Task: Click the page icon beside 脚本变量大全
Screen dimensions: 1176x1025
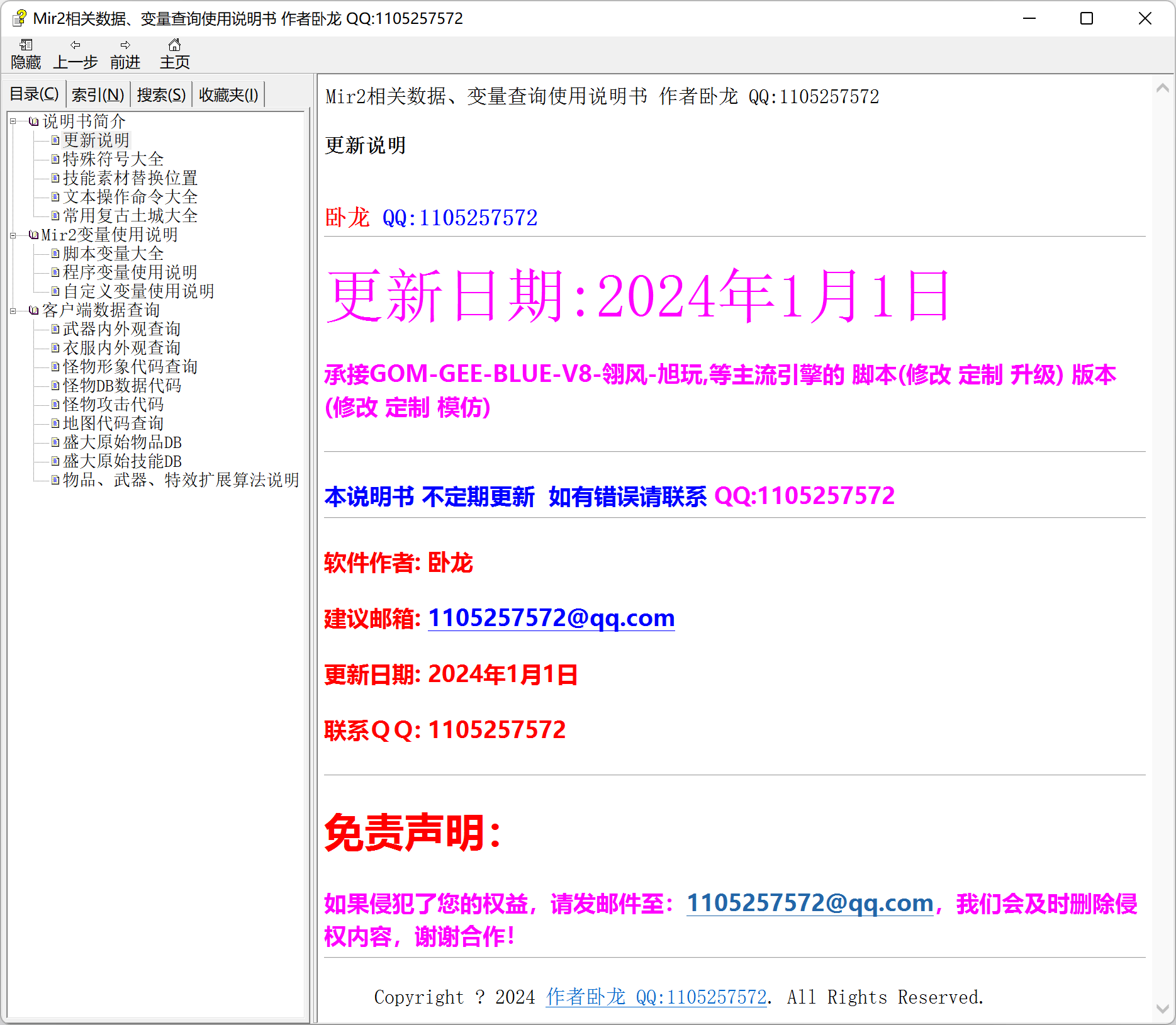Action: click(x=55, y=254)
